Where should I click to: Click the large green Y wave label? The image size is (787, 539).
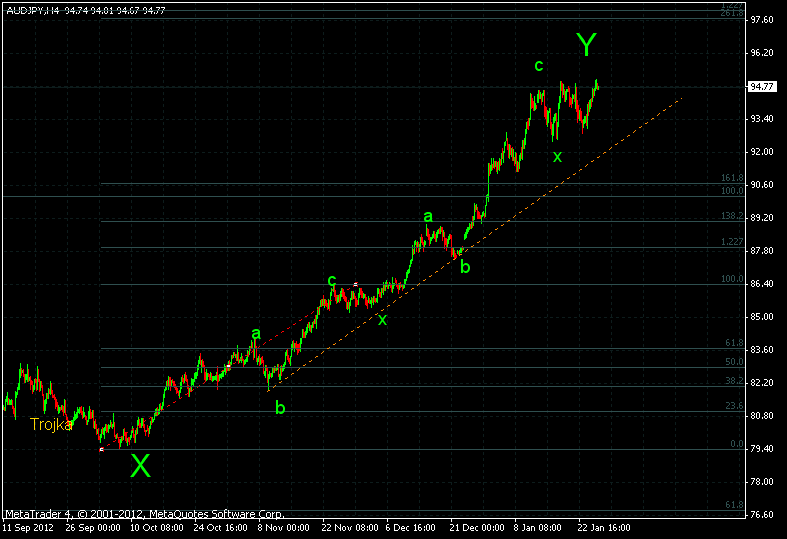pos(586,45)
